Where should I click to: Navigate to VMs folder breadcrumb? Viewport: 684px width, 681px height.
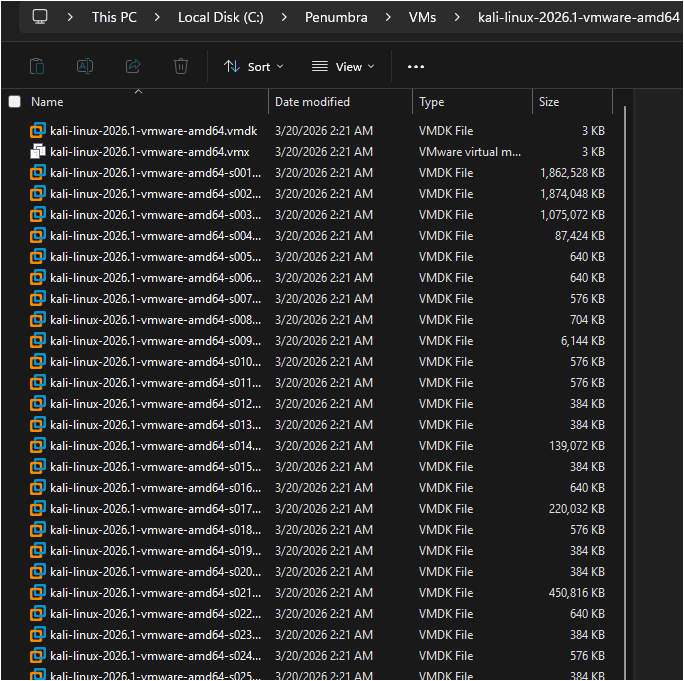pyautogui.click(x=422, y=17)
